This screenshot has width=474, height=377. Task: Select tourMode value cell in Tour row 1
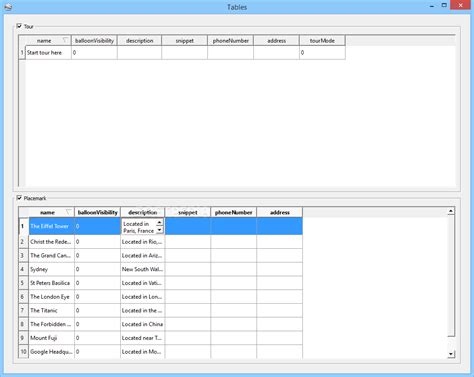pyautogui.click(x=322, y=53)
